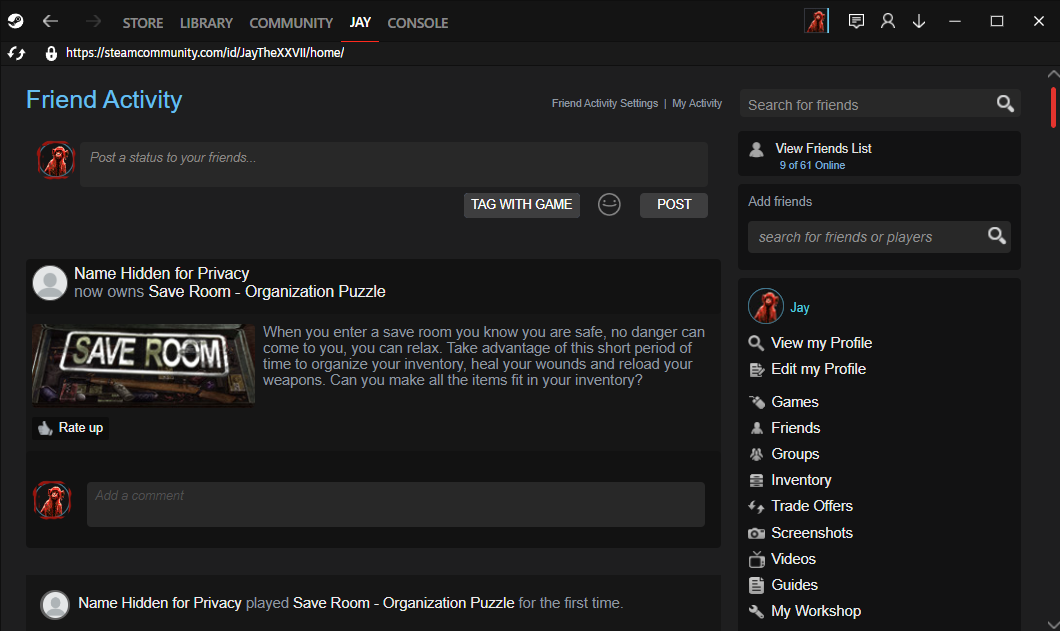The image size is (1060, 631).
Task: Click the POST button
Action: [x=674, y=205]
